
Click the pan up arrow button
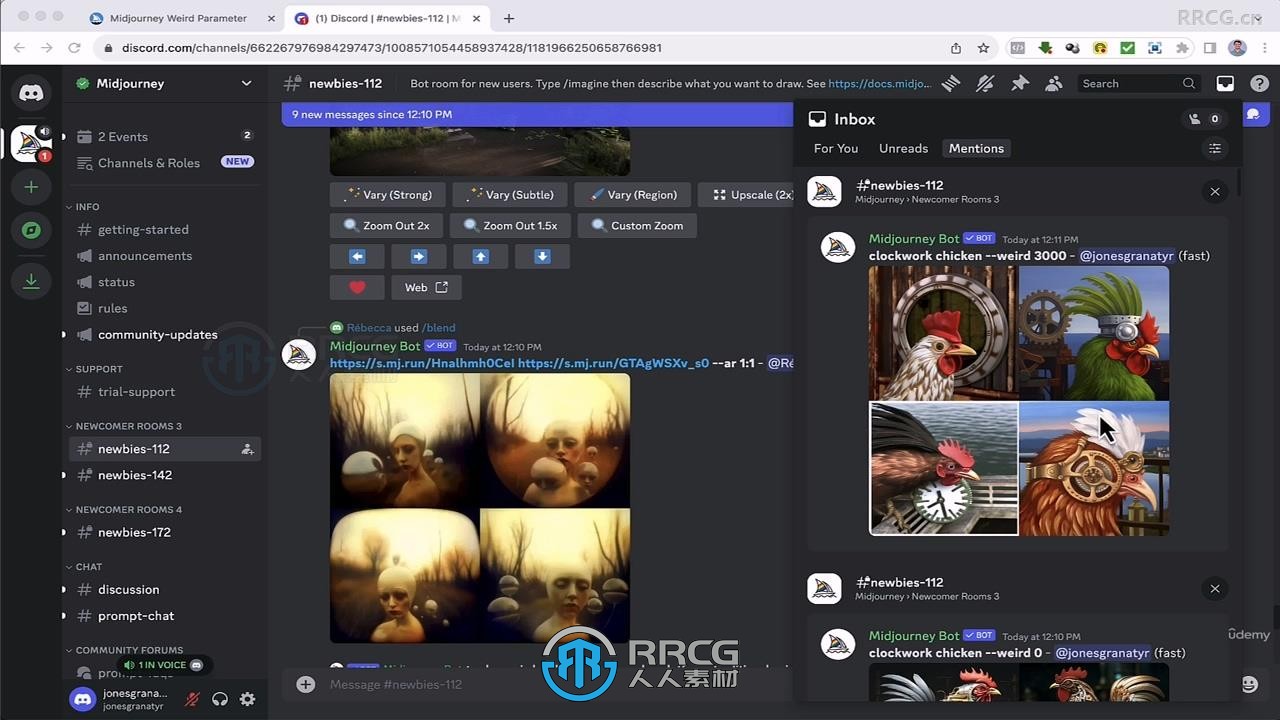tap(481, 257)
